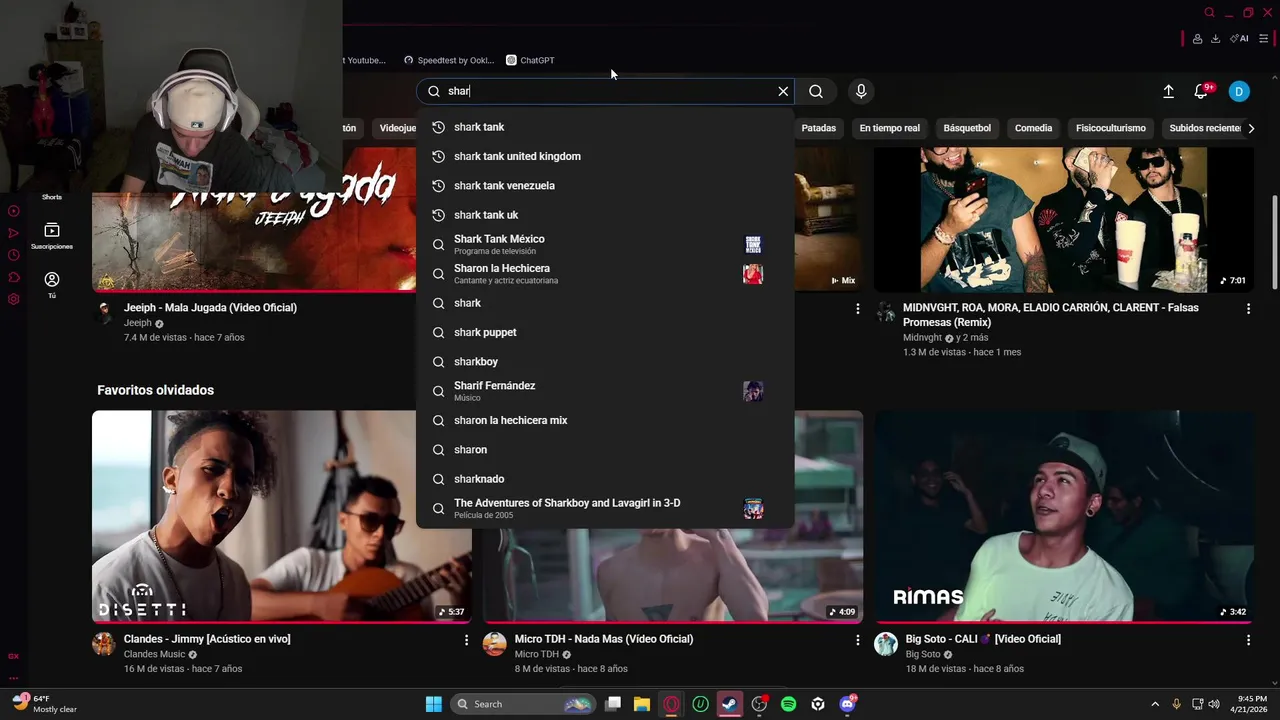Play the Big Soto CALI thumbnail
Screen dimensions: 1280x720
[1064, 517]
